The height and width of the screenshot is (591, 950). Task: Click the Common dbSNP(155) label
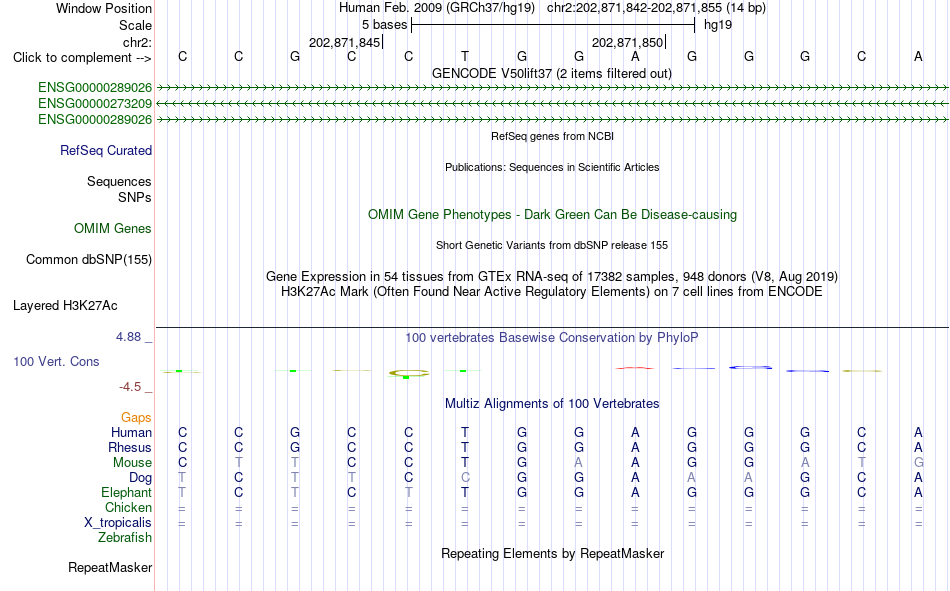click(89, 259)
